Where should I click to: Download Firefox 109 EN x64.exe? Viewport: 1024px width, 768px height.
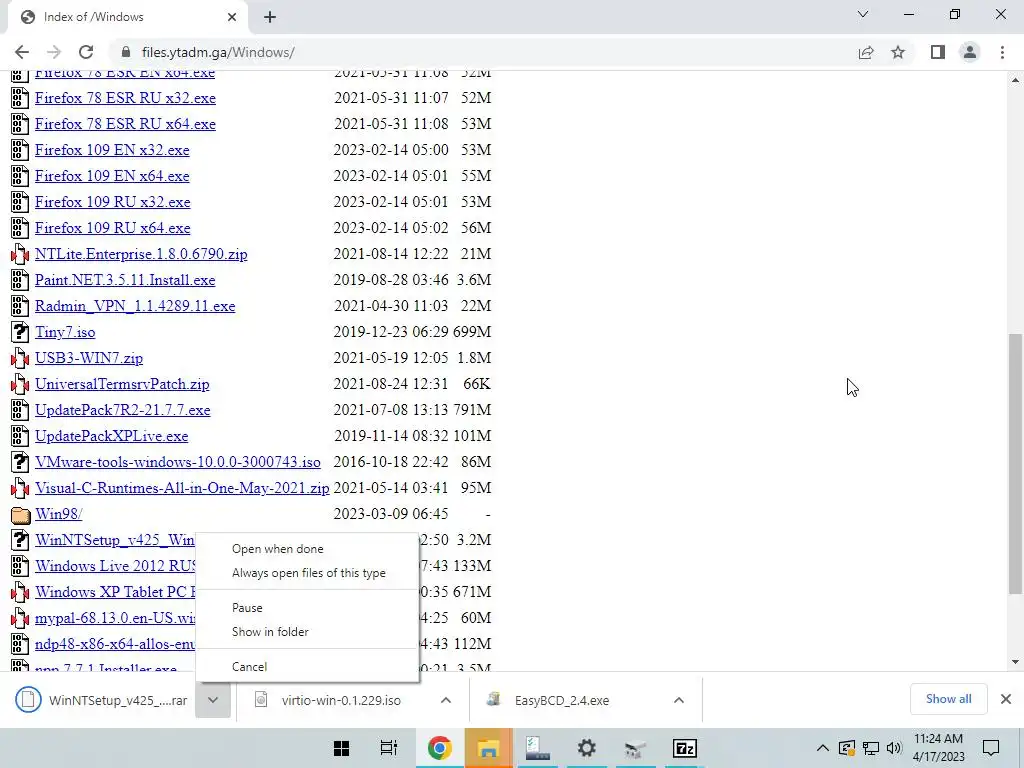pos(112,176)
